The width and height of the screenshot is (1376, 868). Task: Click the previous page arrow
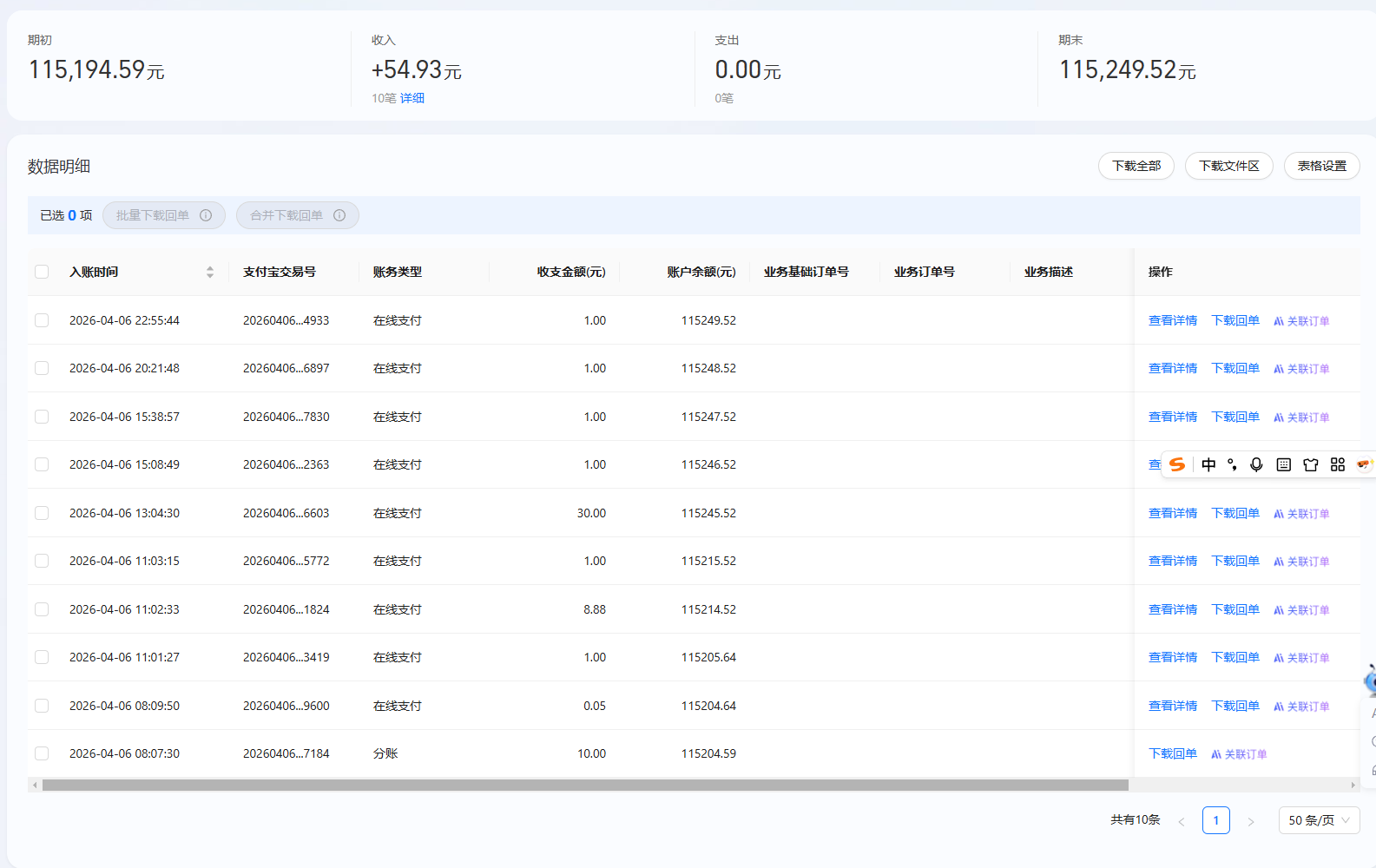pos(1182,821)
